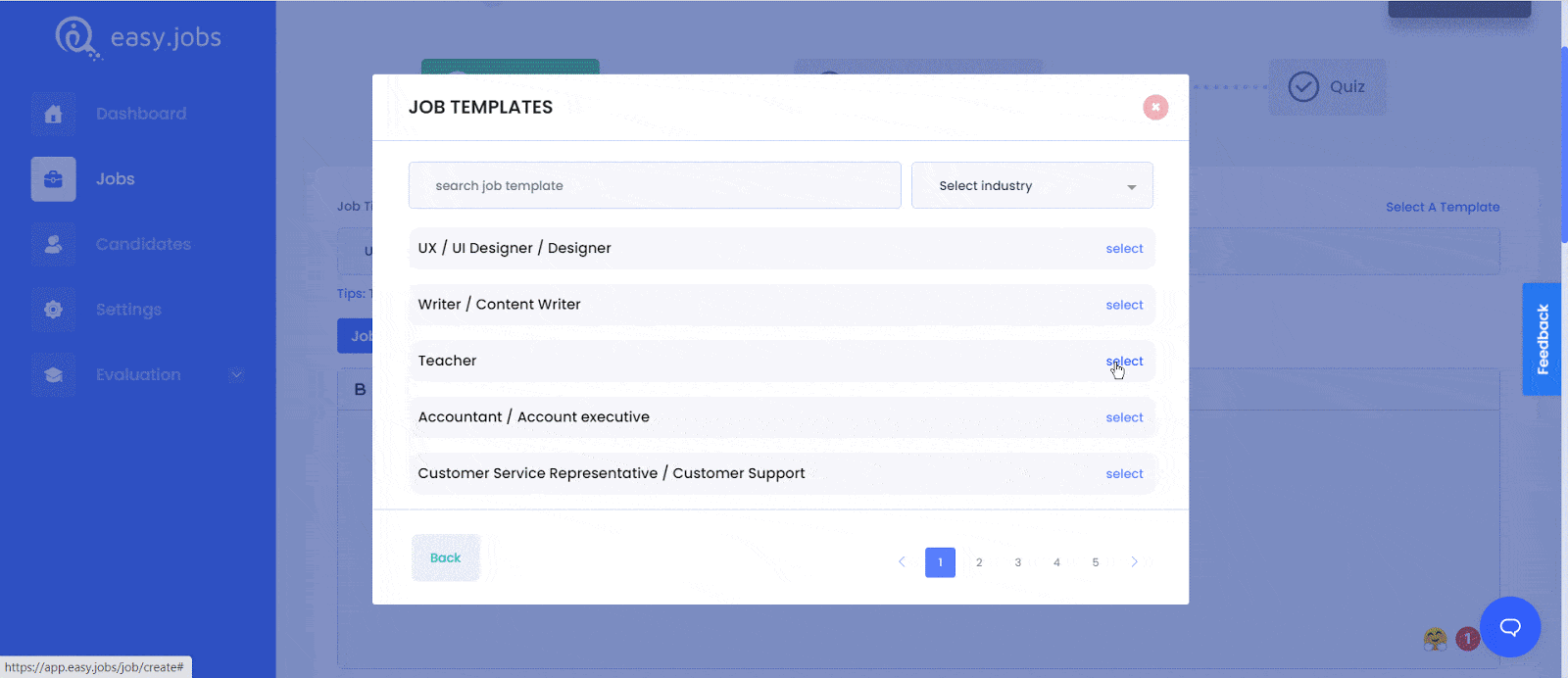Expand the Evaluation menu chevron
Image resolution: width=1568 pixels, height=678 pixels.
coord(236,375)
